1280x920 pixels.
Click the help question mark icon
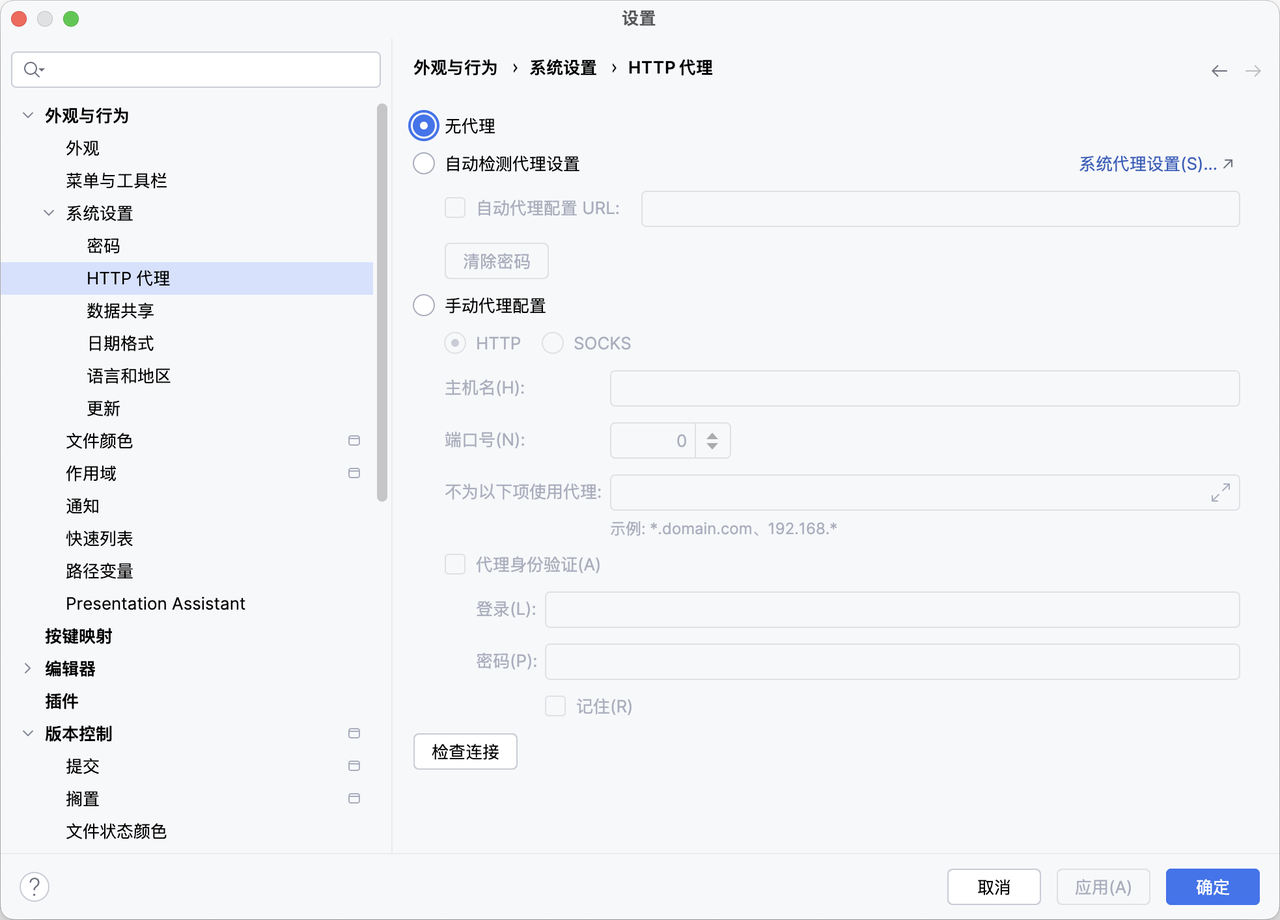pos(34,886)
